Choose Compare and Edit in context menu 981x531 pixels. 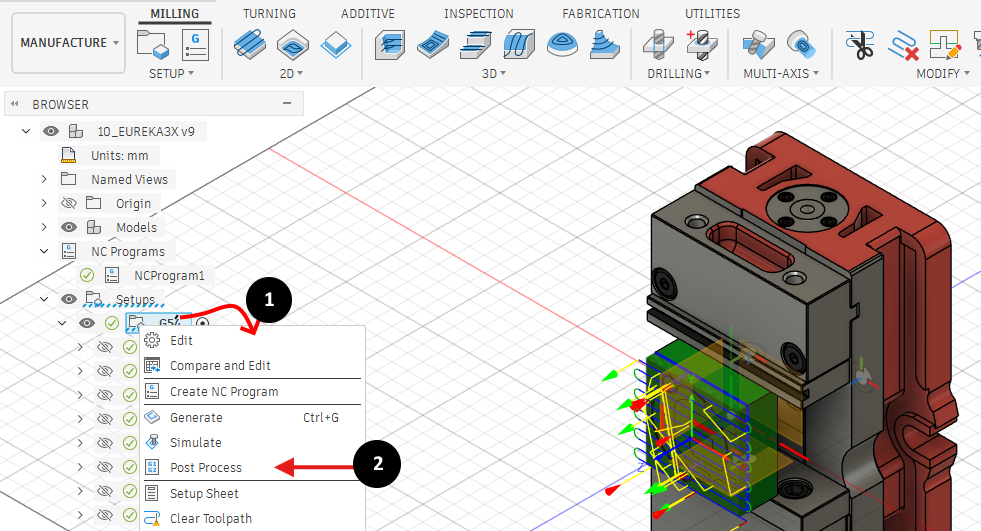tap(252, 365)
